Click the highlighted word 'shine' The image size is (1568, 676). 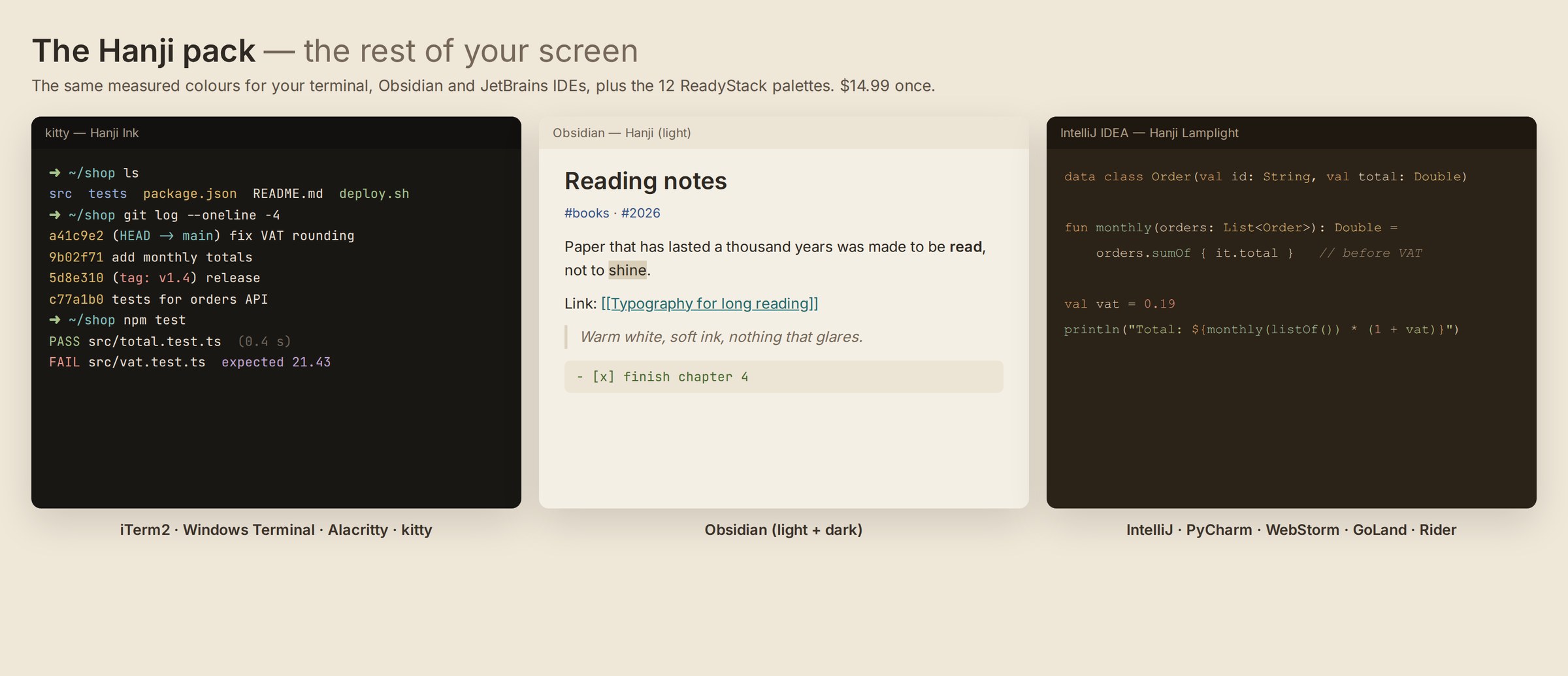628,270
